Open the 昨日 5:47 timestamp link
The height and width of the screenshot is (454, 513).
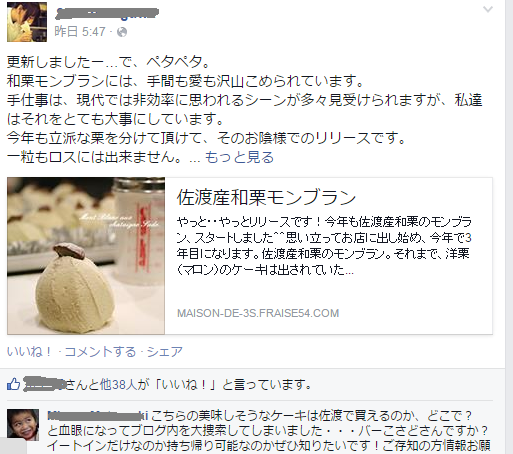click(x=80, y=32)
